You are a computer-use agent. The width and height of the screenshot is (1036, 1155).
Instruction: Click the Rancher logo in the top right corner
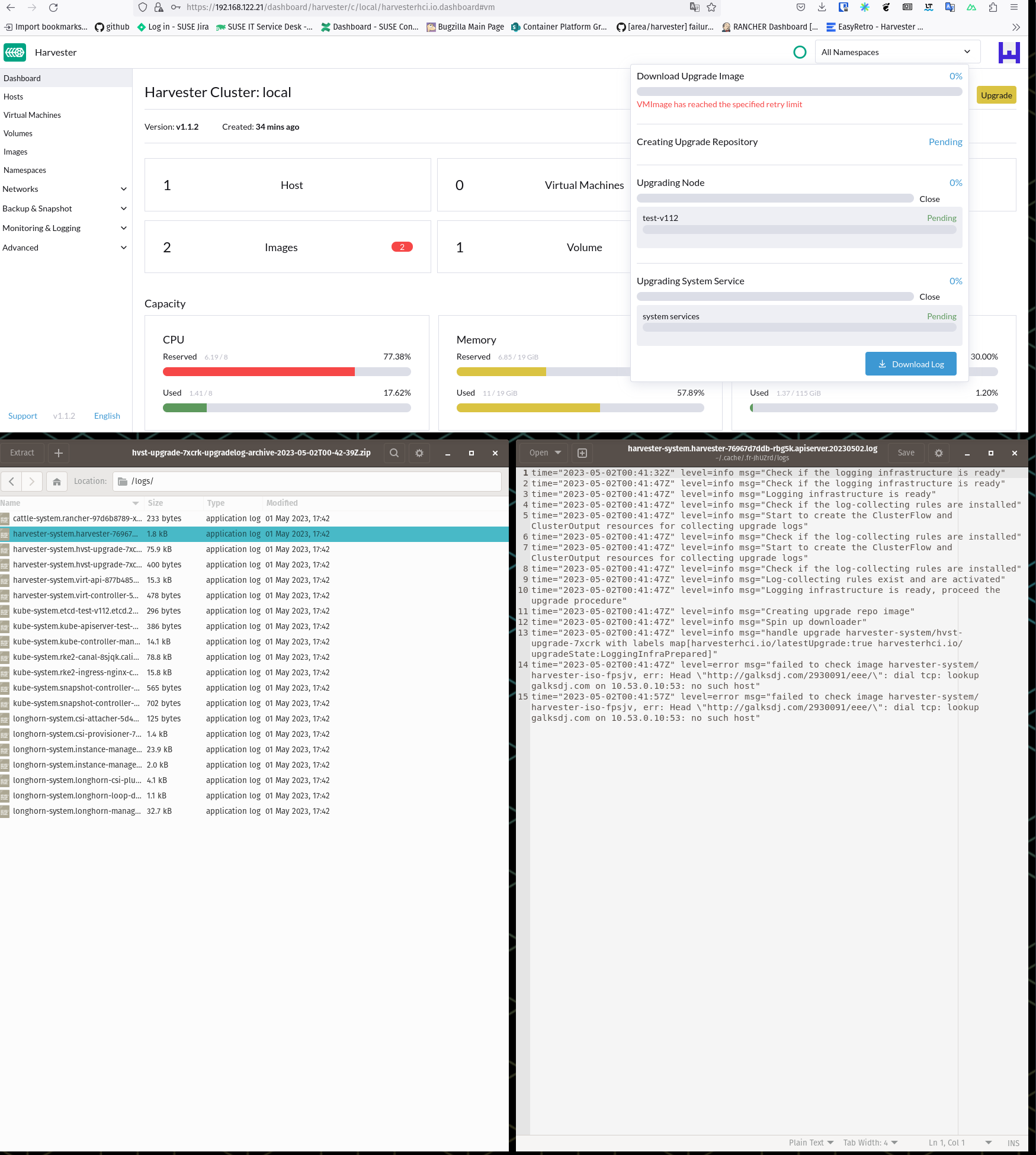[1009, 52]
